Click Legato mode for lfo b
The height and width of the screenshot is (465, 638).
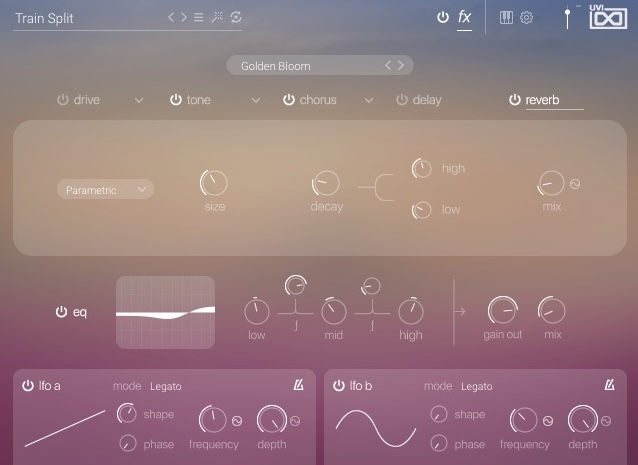pyautogui.click(x=476, y=386)
